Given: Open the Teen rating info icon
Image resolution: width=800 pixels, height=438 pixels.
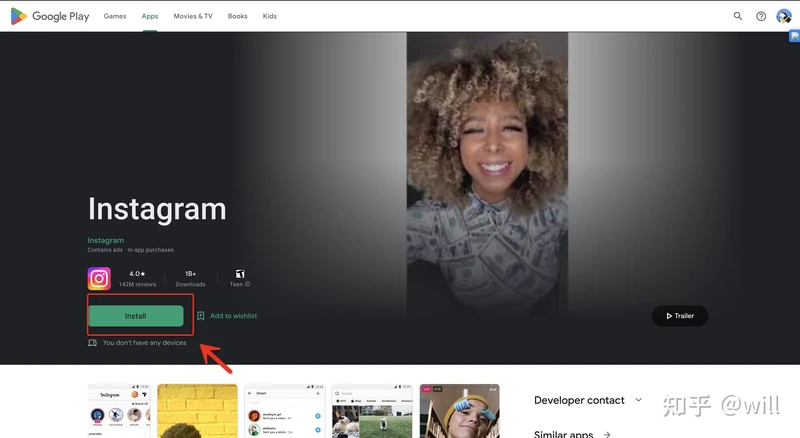Looking at the screenshot, I should pos(247,284).
